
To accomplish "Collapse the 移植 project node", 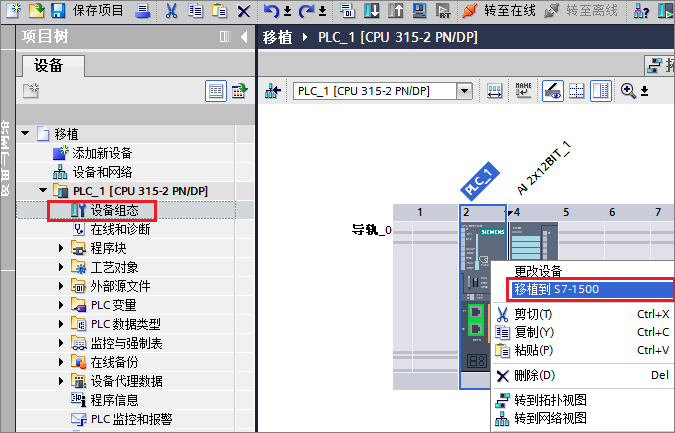I will click(25, 133).
